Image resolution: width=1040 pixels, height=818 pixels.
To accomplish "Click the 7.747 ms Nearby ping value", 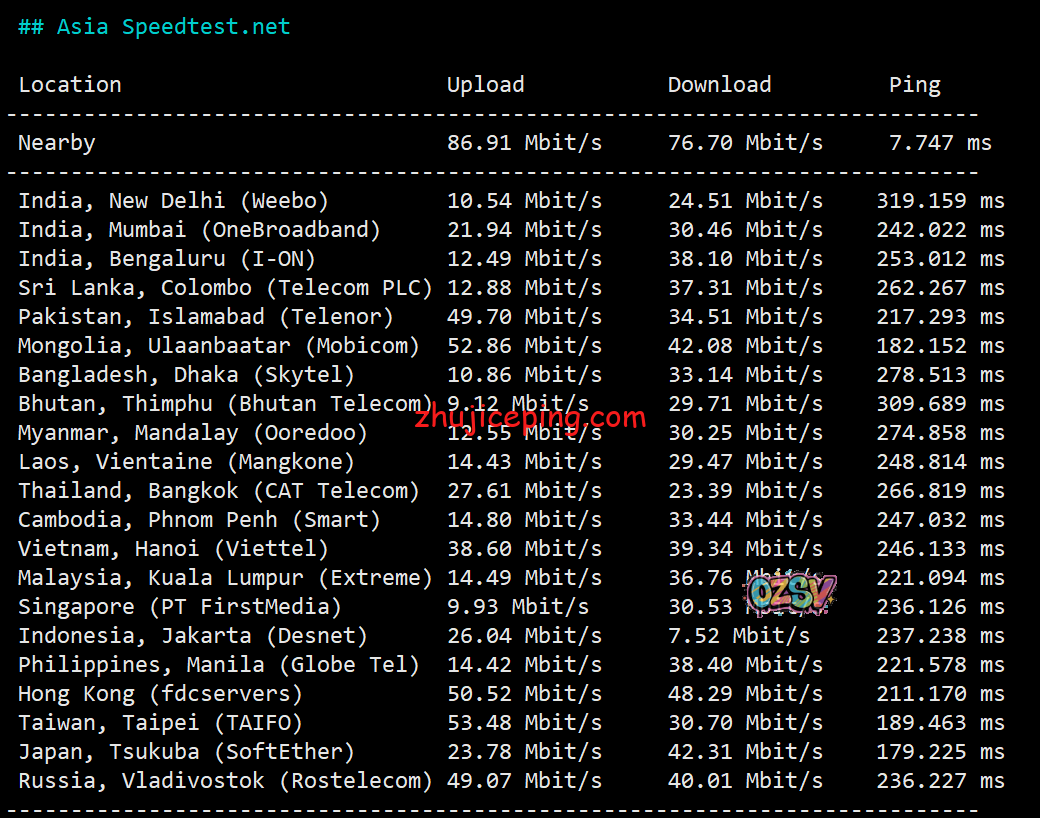I will point(940,143).
